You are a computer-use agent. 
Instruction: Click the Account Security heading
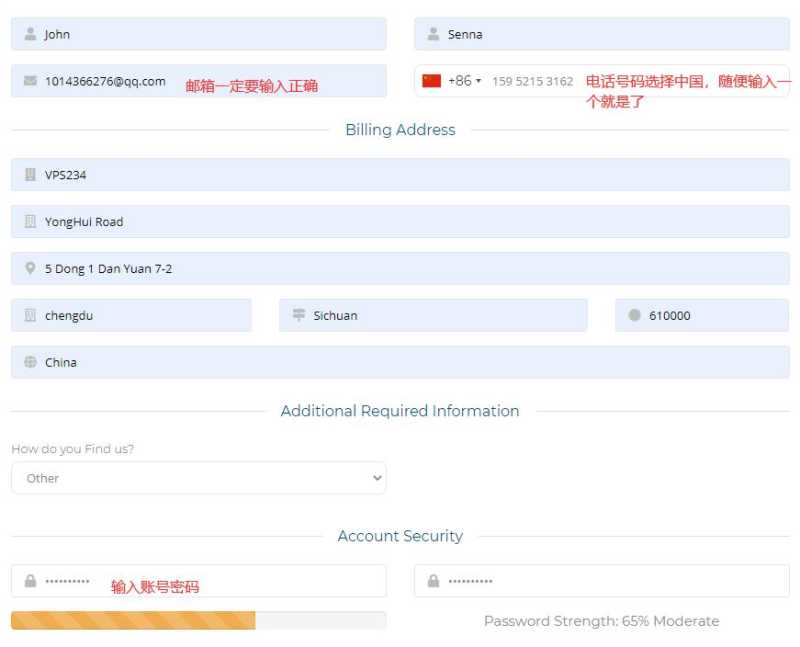[x=400, y=536]
